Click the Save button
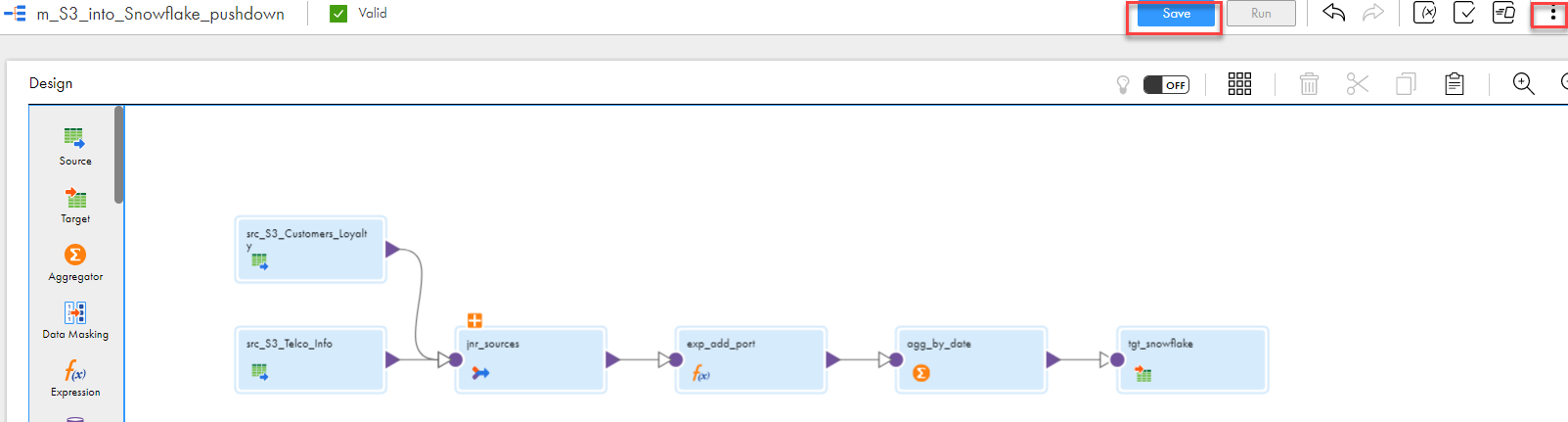 pos(1175,14)
